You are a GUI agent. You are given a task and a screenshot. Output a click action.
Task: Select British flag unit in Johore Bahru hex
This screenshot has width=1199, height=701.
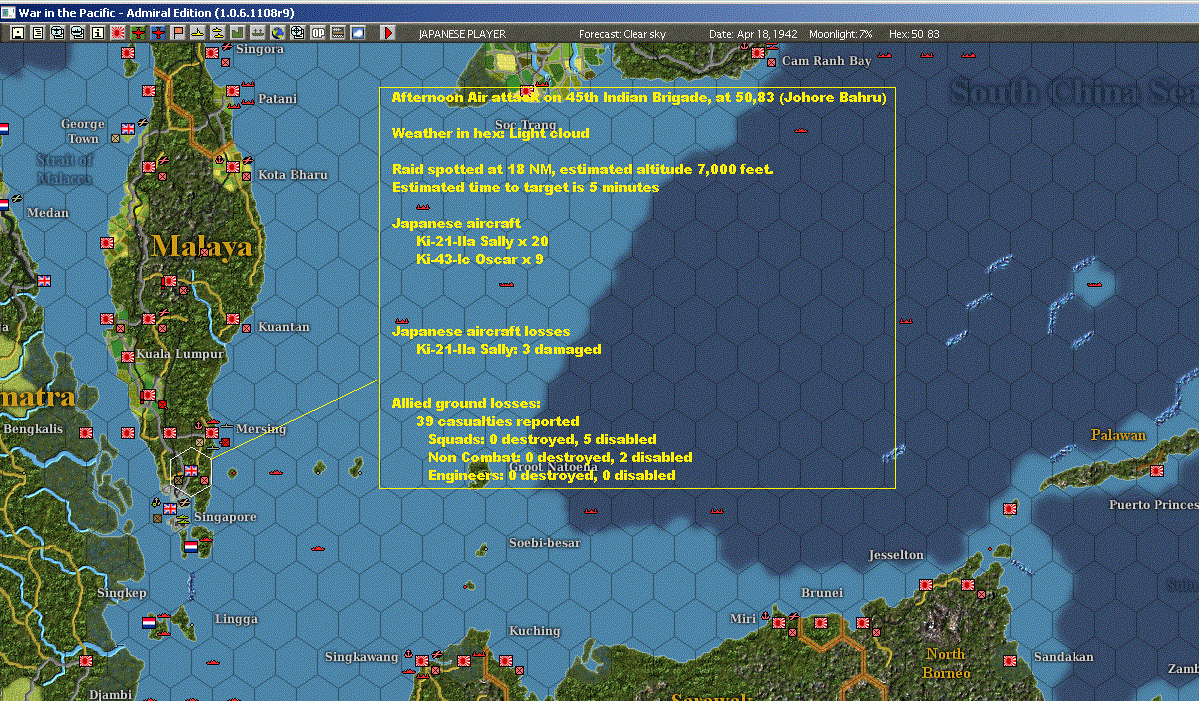[x=190, y=471]
